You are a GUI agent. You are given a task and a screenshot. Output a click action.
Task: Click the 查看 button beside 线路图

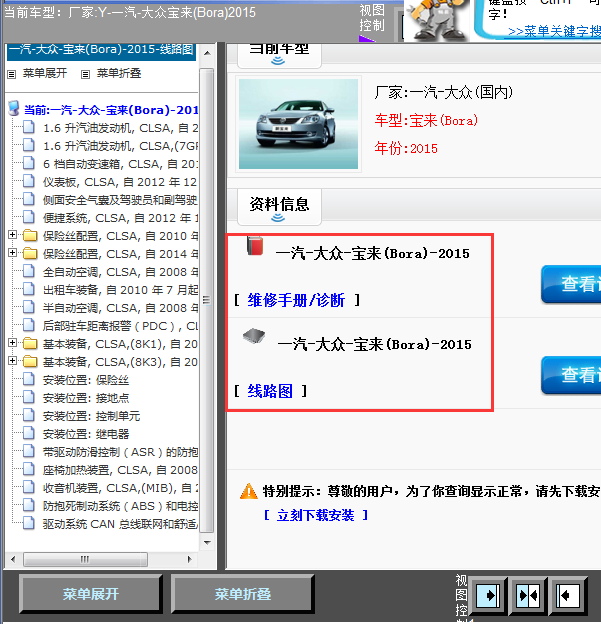tap(571, 375)
